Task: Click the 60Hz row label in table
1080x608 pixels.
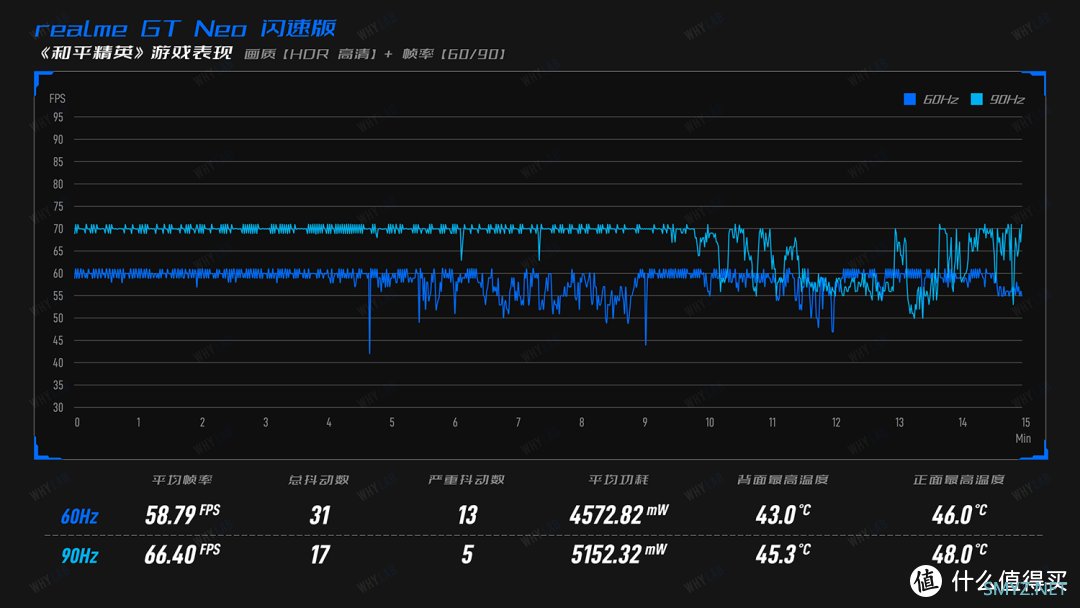Action: pyautogui.click(x=79, y=516)
